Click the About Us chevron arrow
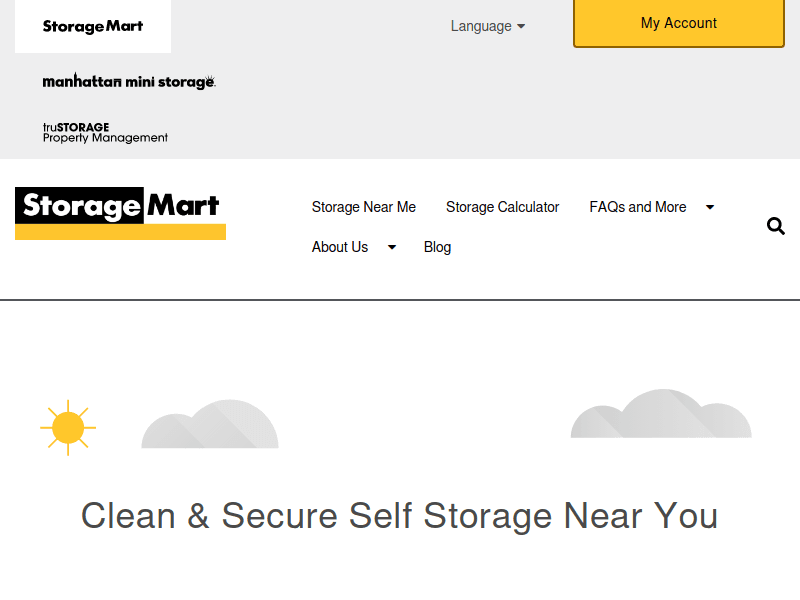The image size is (800, 600). pyautogui.click(x=391, y=247)
